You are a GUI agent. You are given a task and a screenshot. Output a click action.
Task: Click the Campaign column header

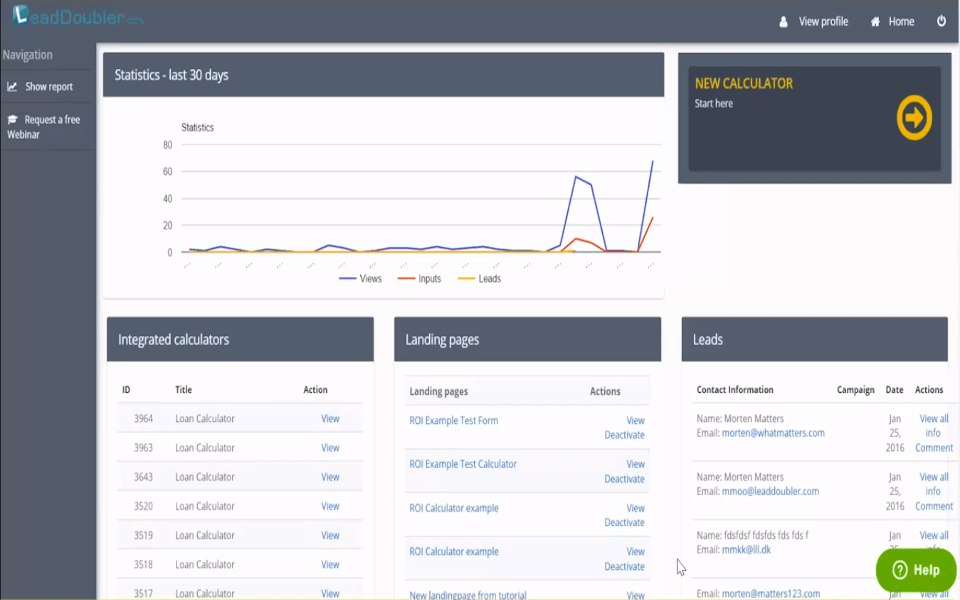click(855, 390)
